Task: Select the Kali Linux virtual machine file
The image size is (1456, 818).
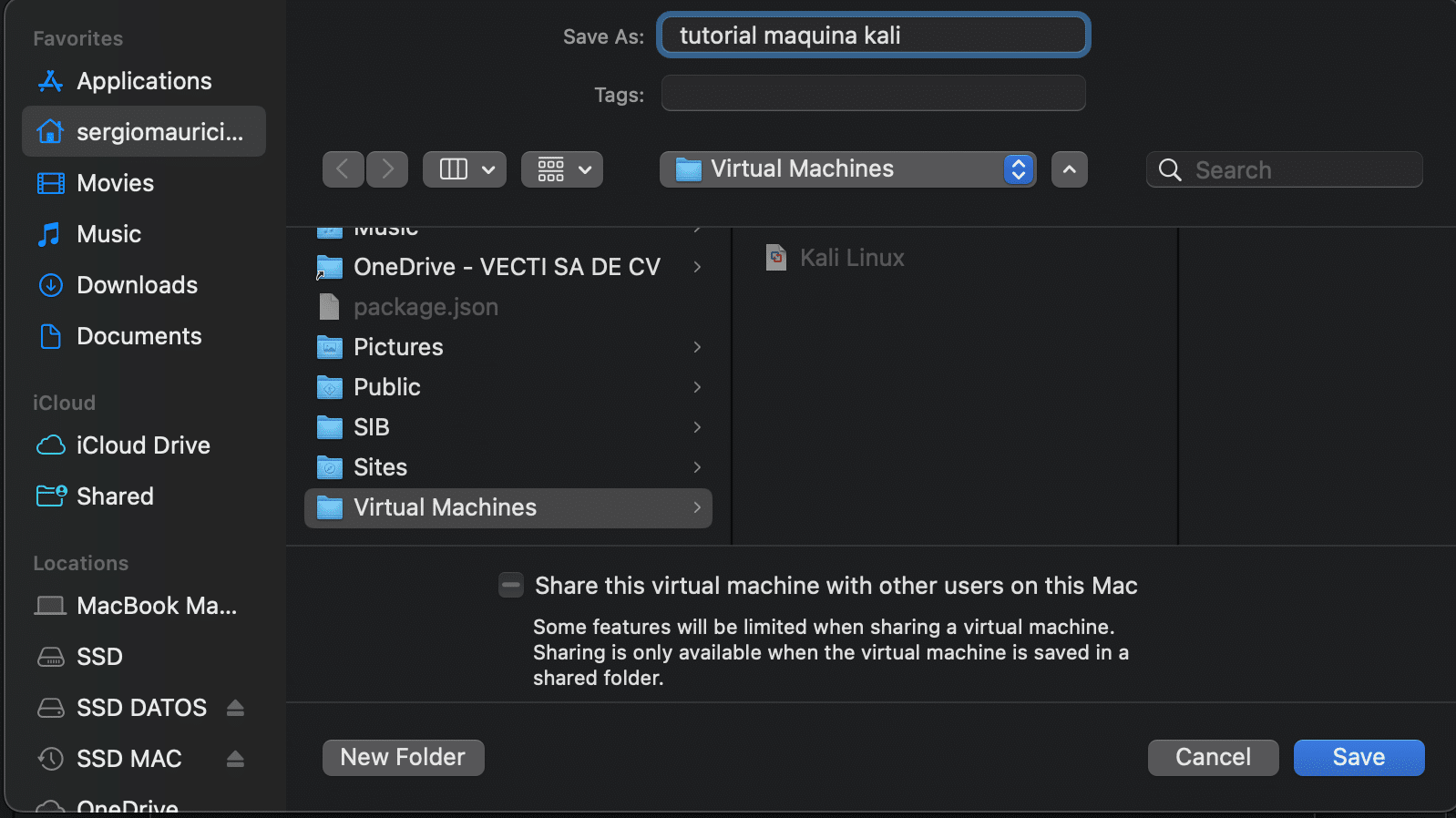Action: (x=851, y=258)
